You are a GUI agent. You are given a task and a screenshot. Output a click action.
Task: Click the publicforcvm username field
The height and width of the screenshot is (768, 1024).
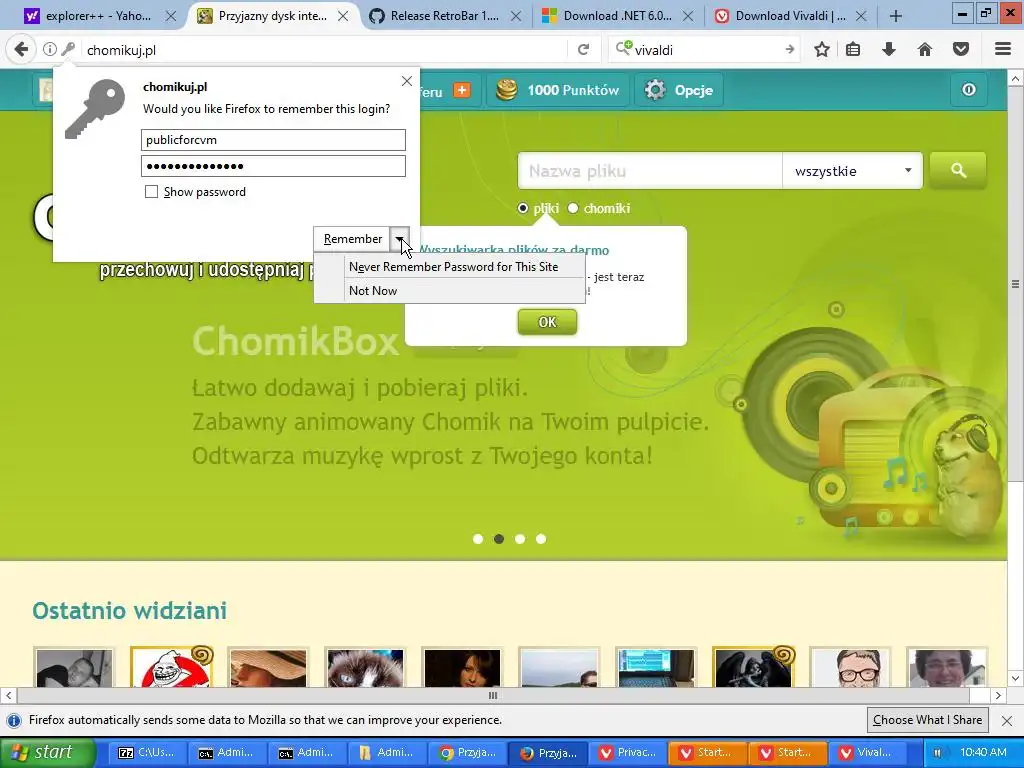[273, 140]
